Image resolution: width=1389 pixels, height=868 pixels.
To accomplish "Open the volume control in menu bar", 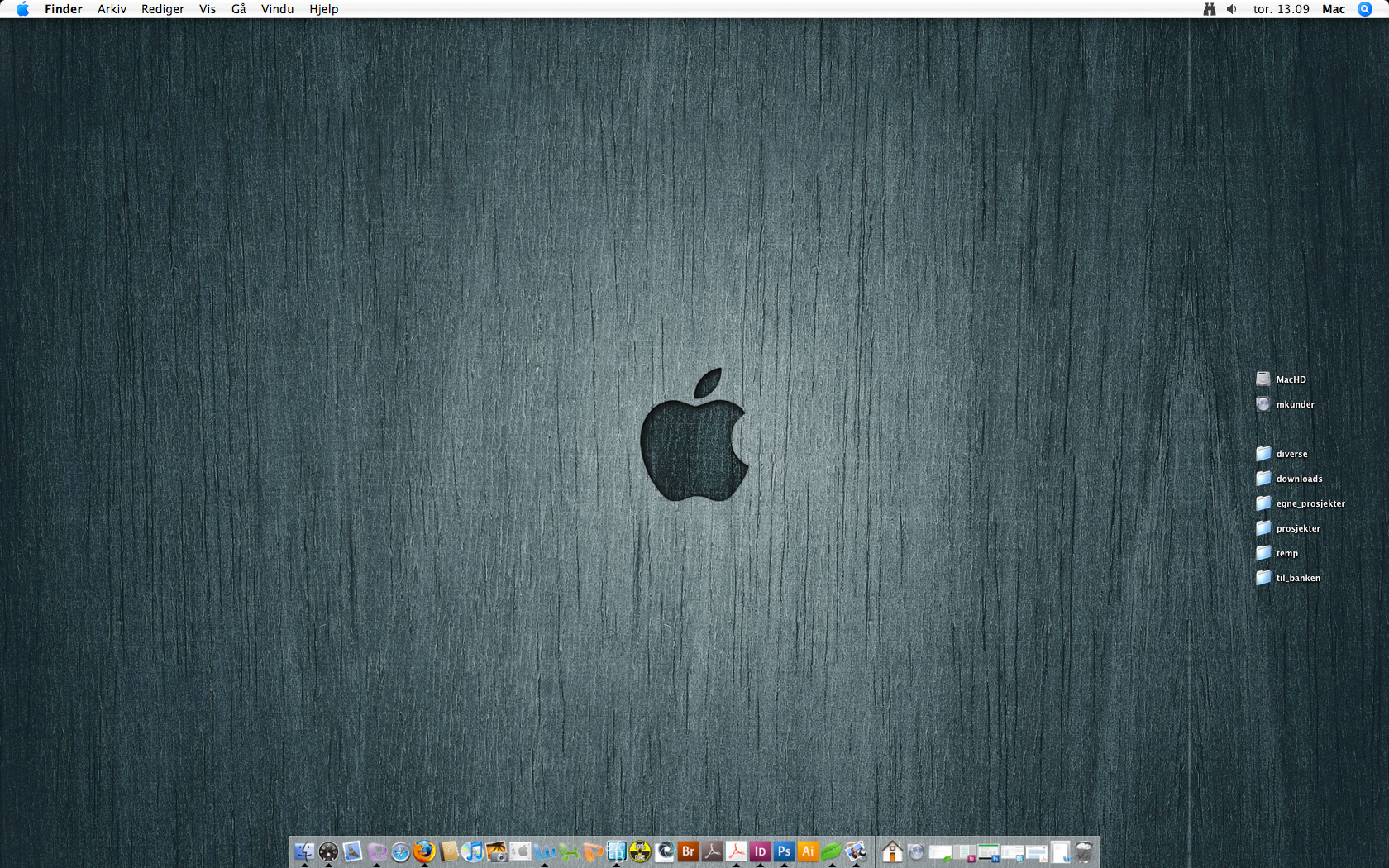I will 1232,9.
